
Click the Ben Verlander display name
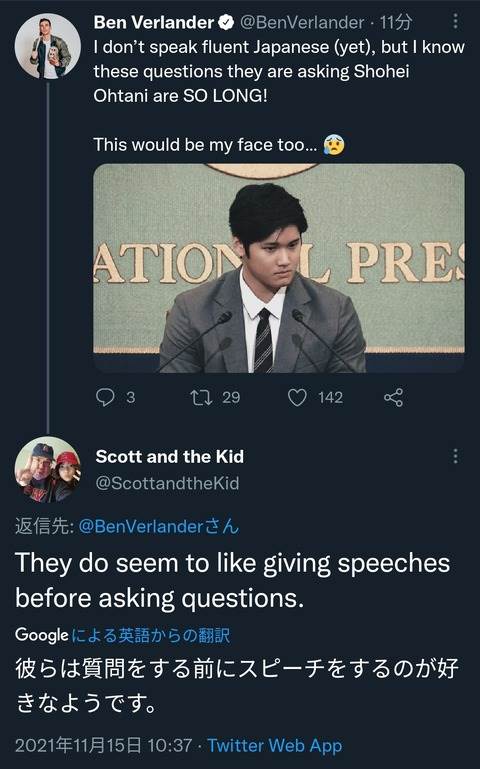click(153, 23)
